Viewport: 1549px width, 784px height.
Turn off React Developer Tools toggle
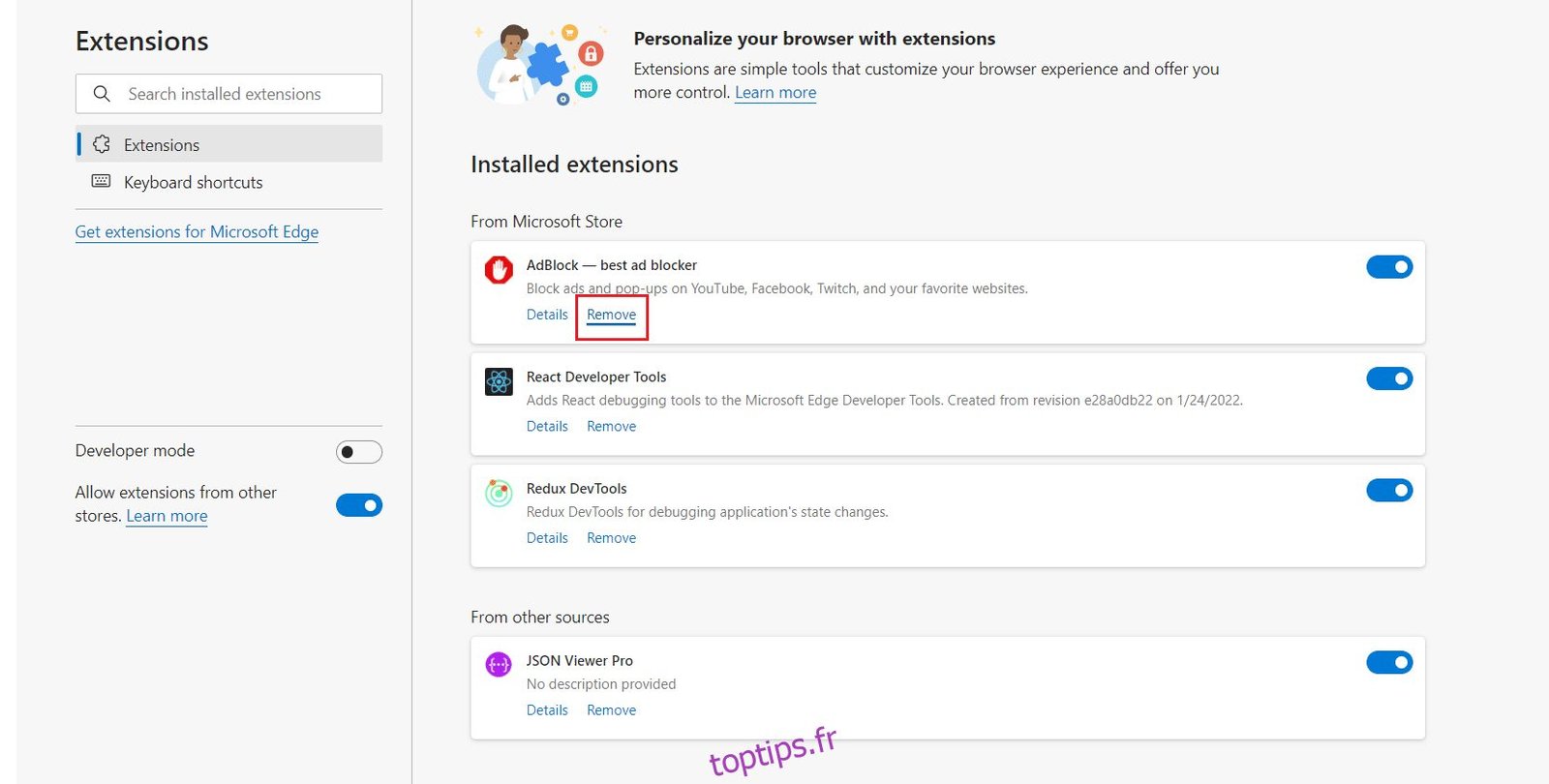point(1389,378)
